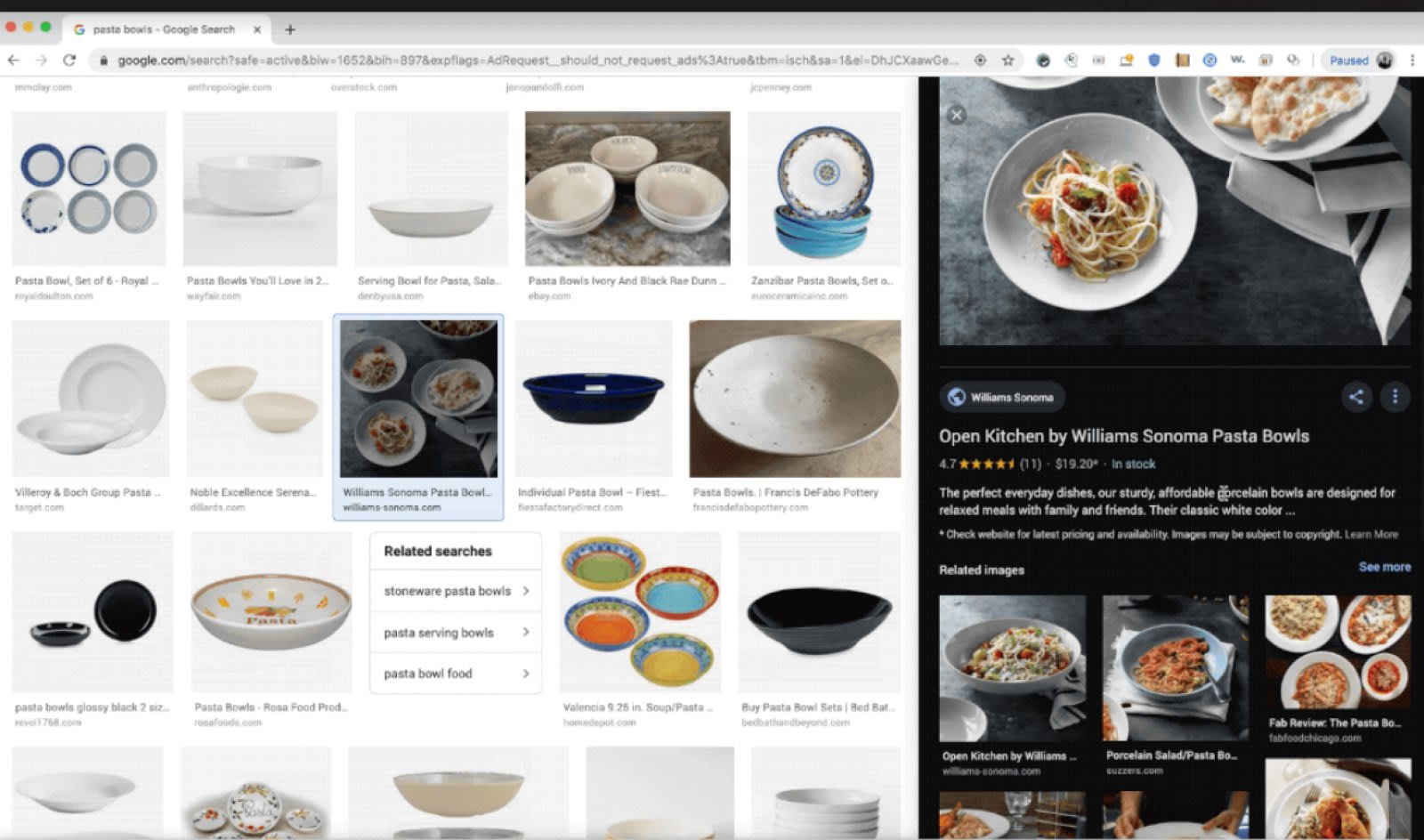Reload the page with the refresh icon
Image resolution: width=1424 pixels, height=840 pixels.
[x=69, y=60]
